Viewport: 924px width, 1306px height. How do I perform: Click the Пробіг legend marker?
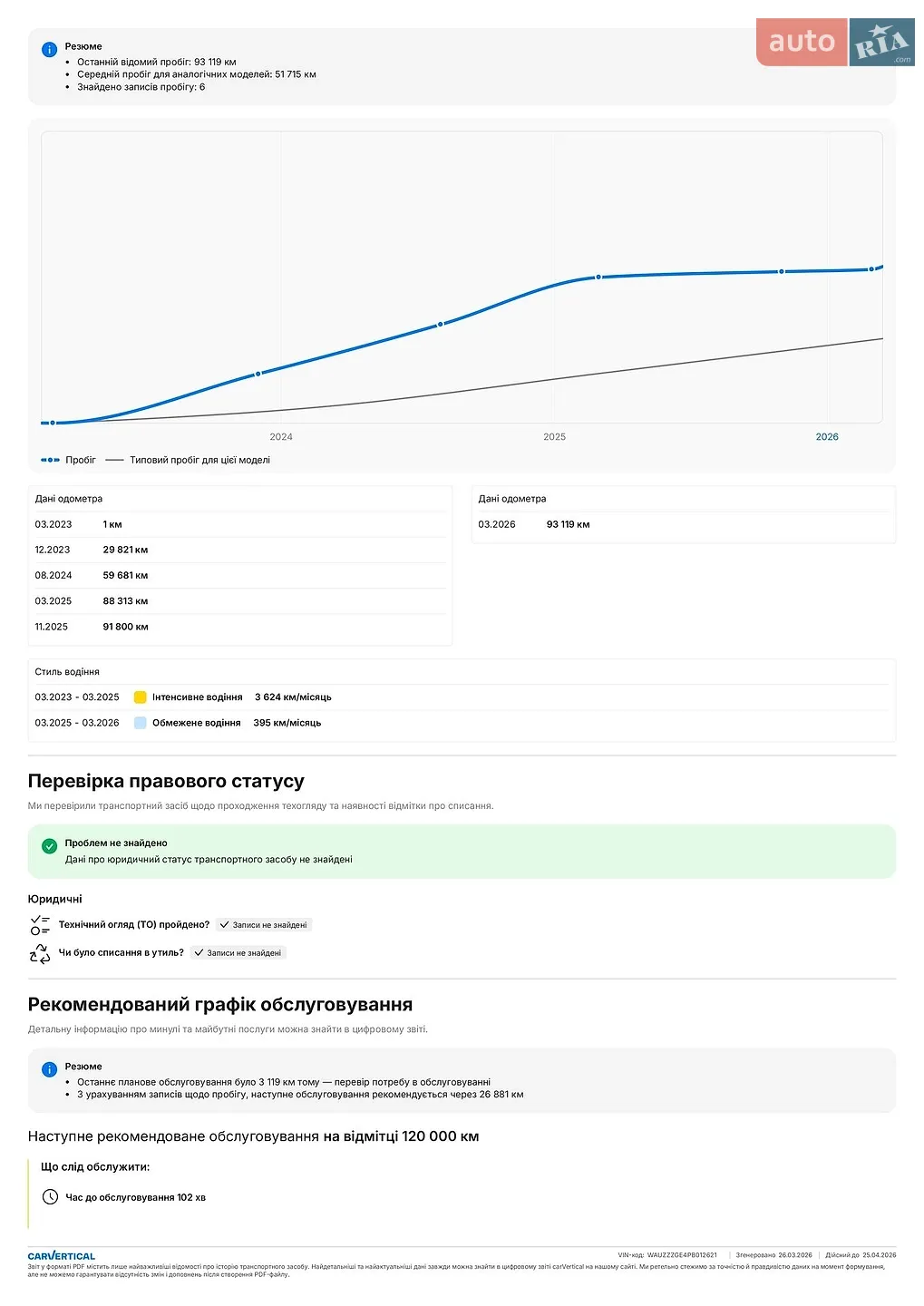tap(50, 460)
